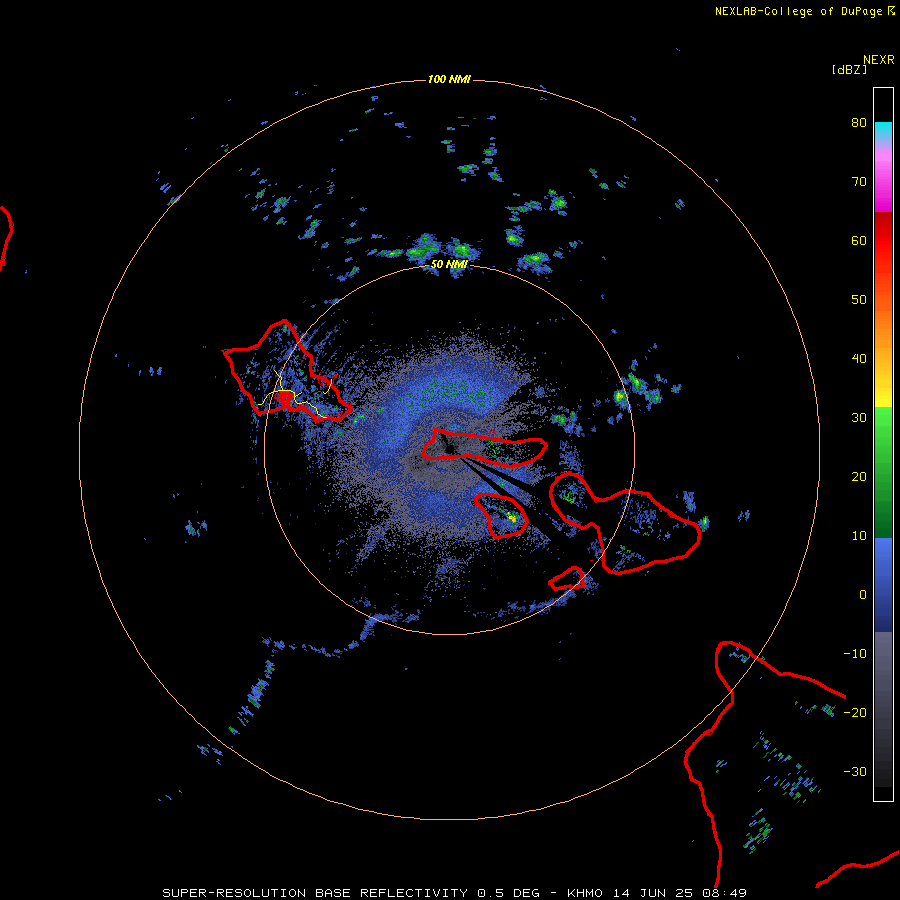Select the 80 value on dBZ scale
Viewport: 900px width, 900px height.
click(859, 123)
